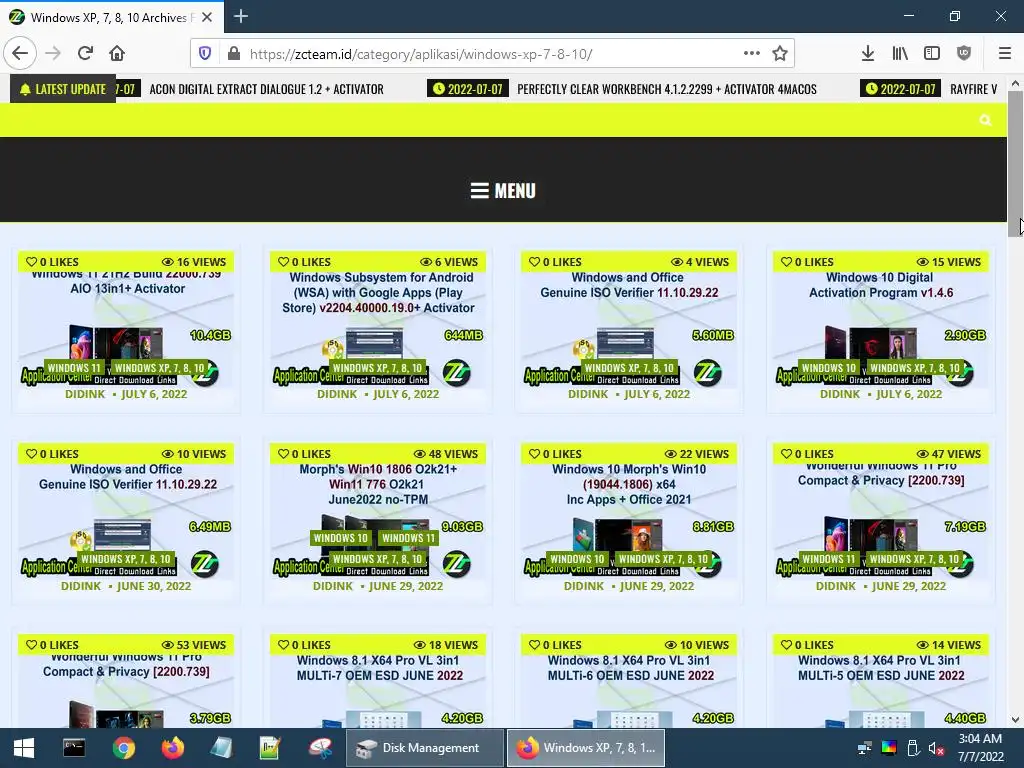
Task: Close the Windows XP Archives tab
Action: [207, 17]
